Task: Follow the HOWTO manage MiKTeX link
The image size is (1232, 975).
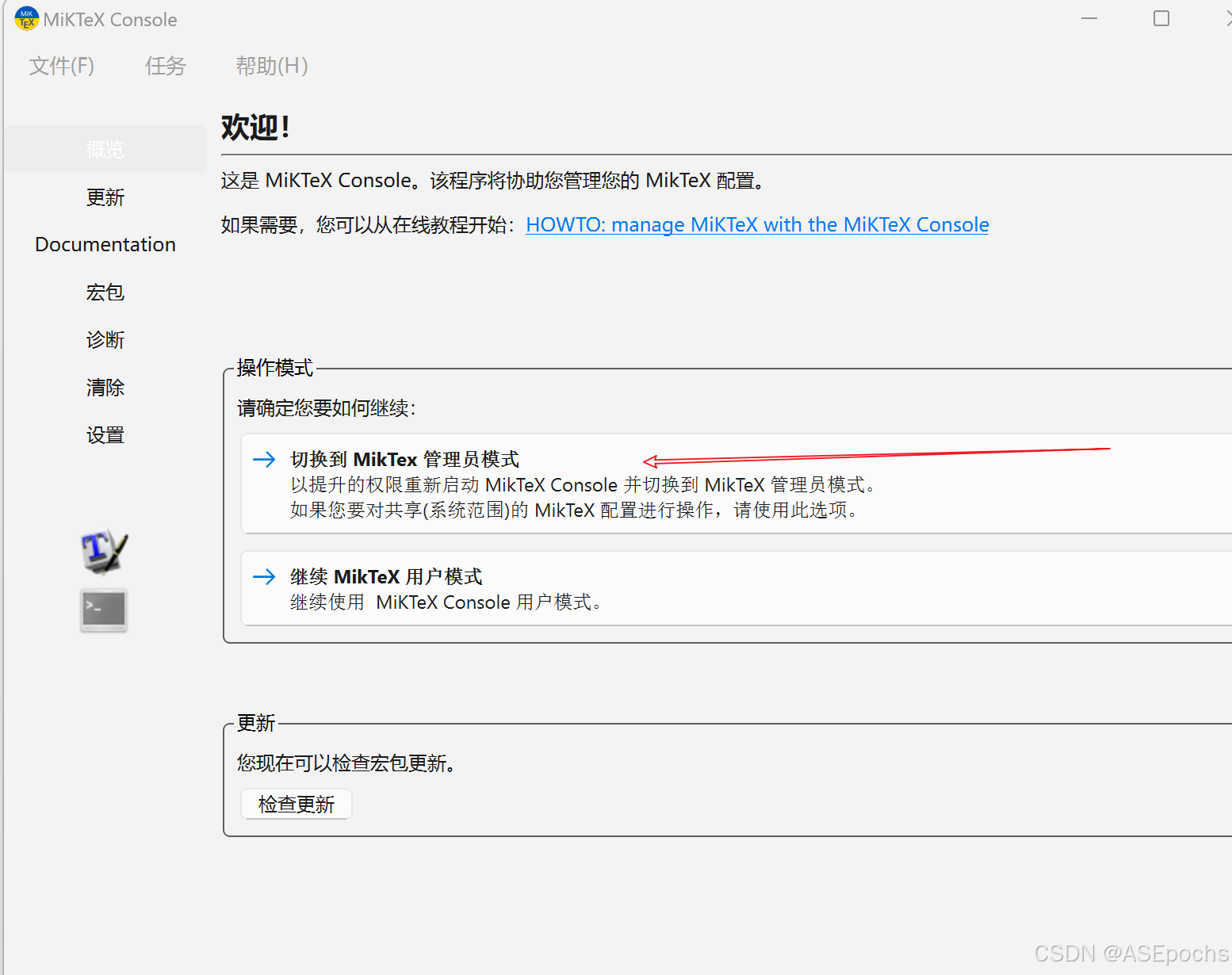Action: point(757,224)
